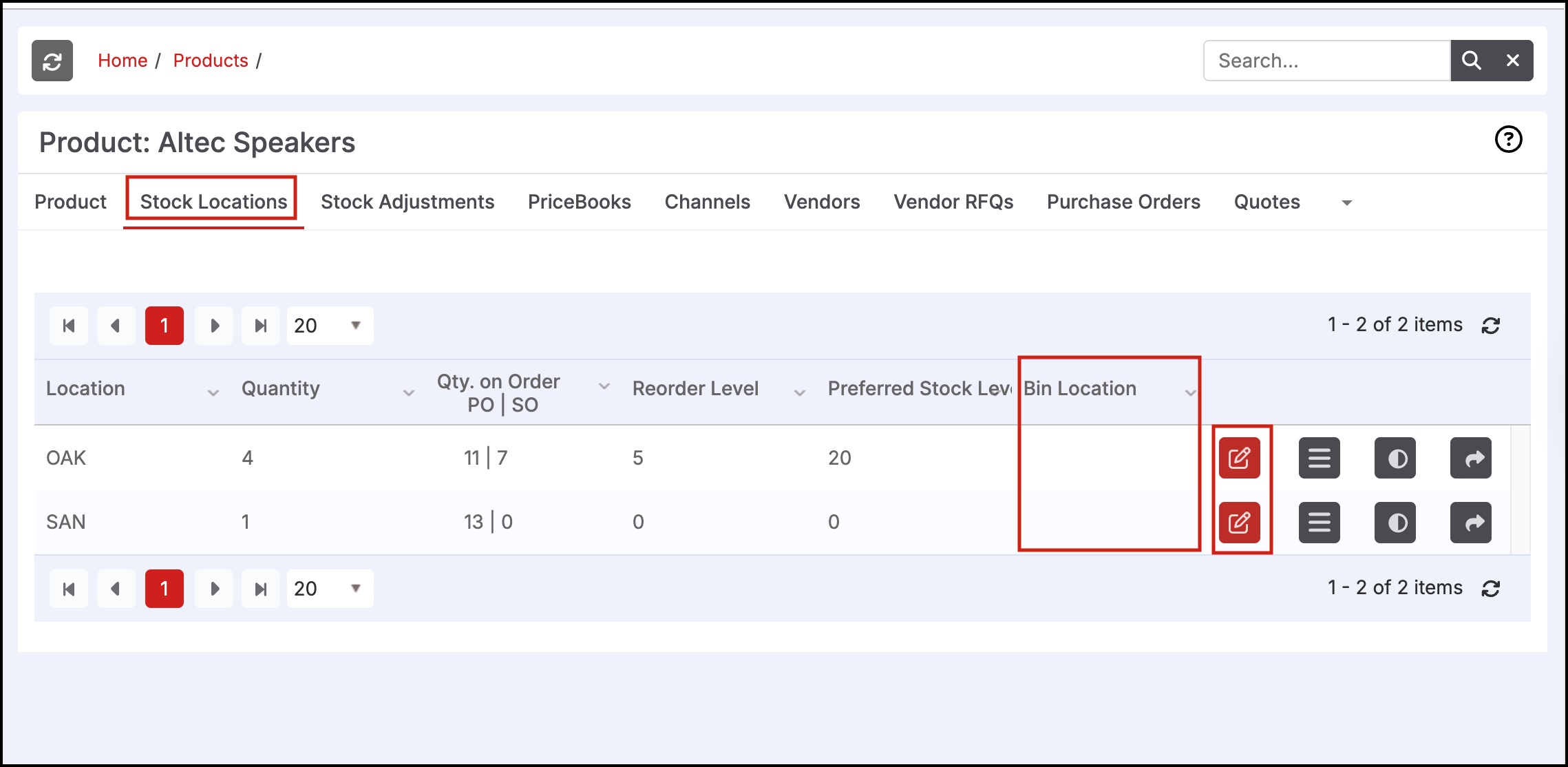Screen dimensions: 1568x767
Task: Go to the last page in the bottom pager
Action: [x=261, y=589]
